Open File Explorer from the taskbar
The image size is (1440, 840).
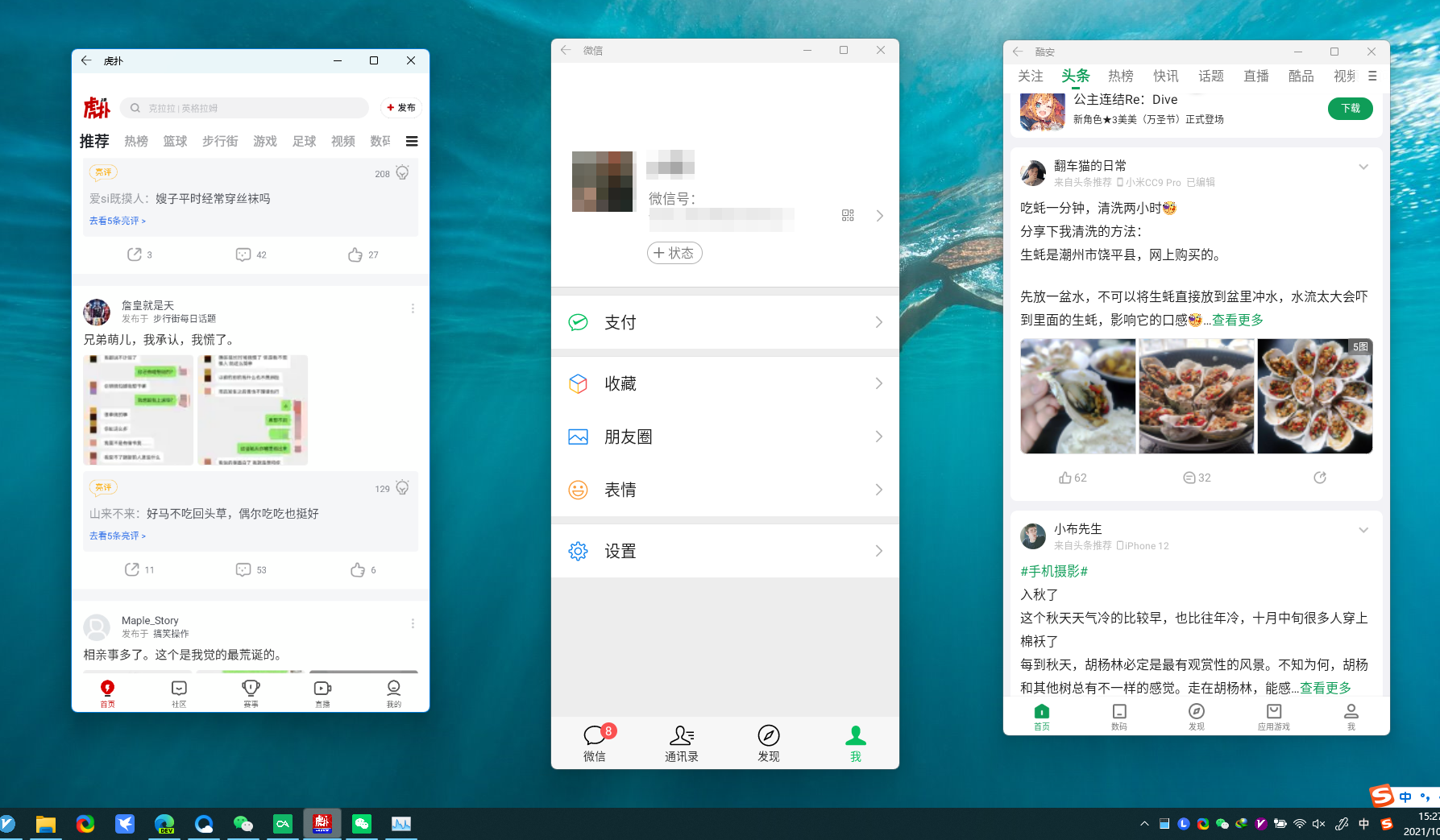point(46,824)
